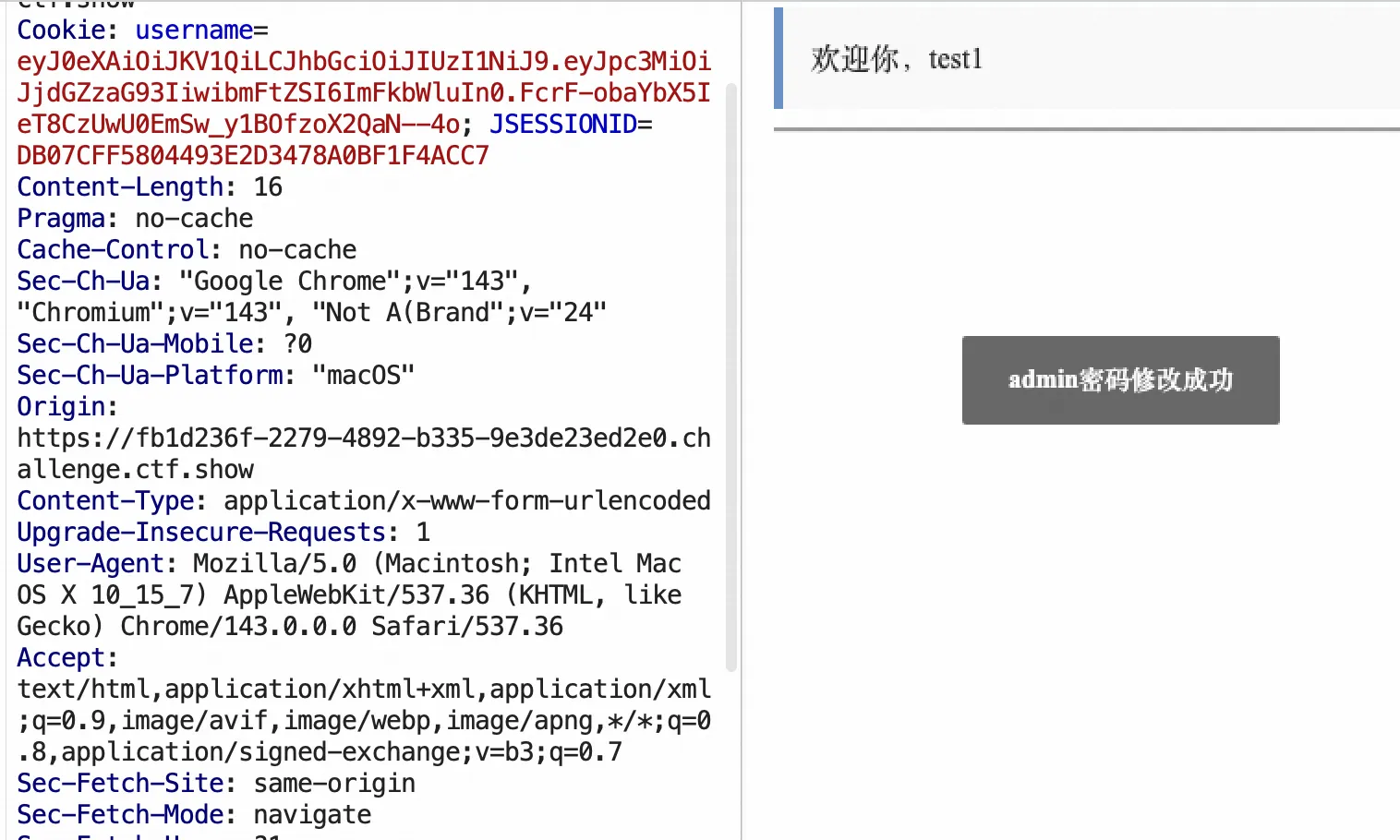Select the Cookie header name

point(61,30)
